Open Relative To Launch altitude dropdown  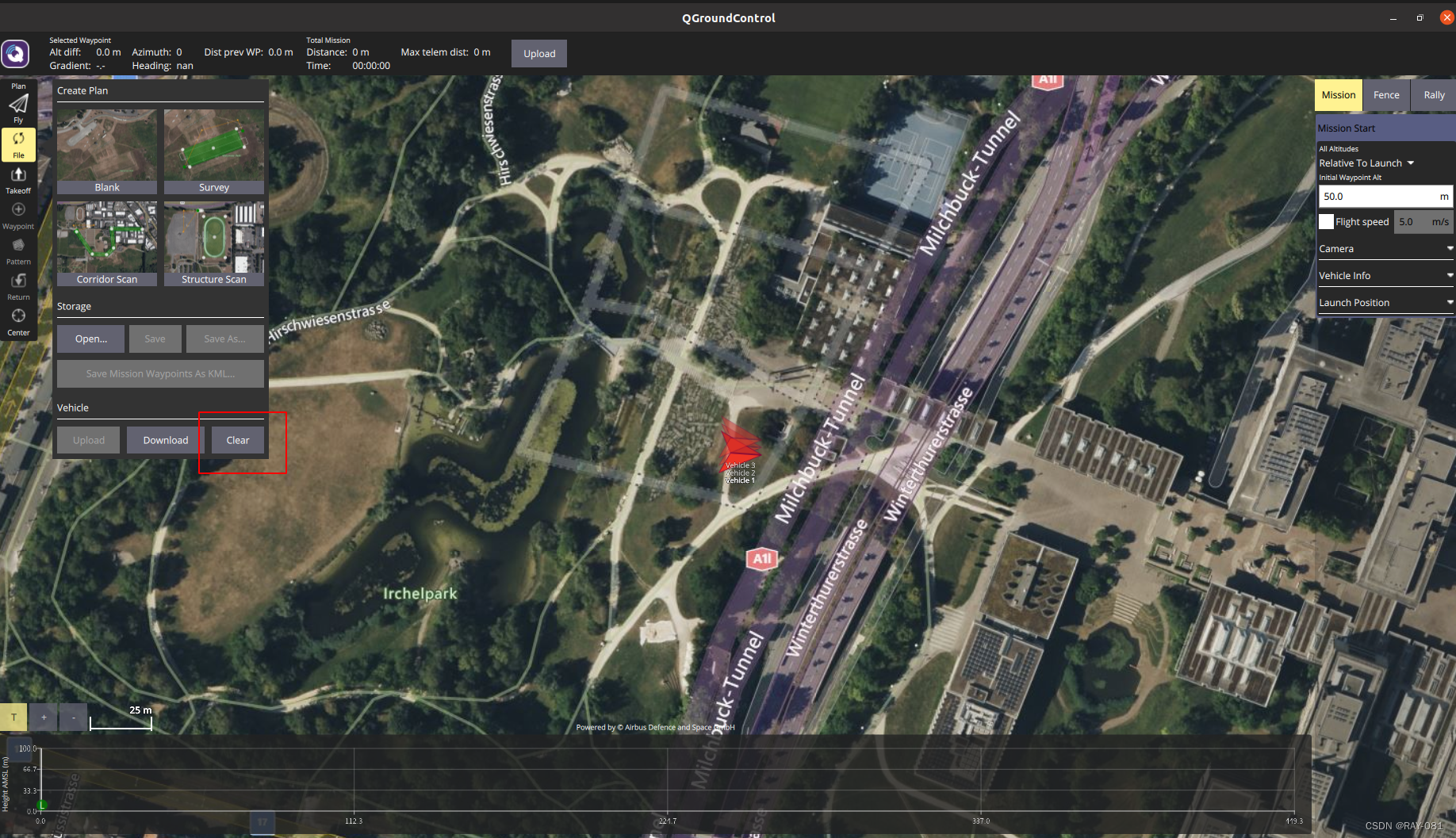pyautogui.click(x=1366, y=163)
